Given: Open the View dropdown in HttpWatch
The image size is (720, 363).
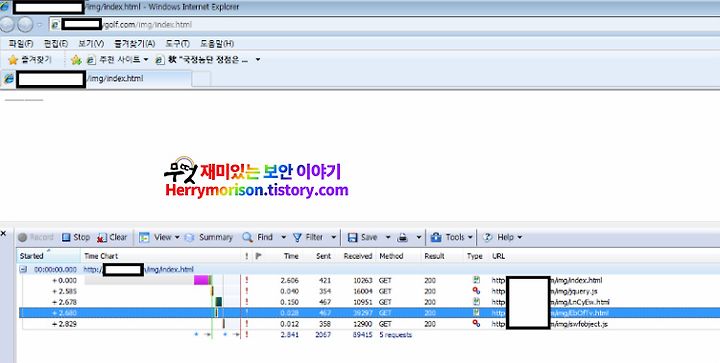Looking at the screenshot, I should [159, 237].
